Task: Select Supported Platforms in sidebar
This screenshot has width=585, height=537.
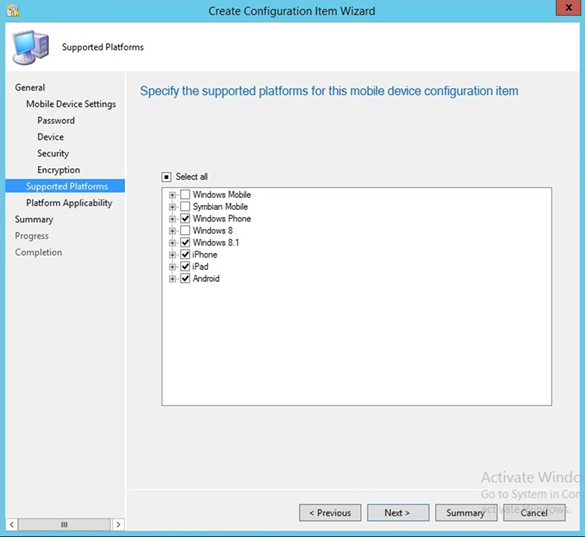Action: coord(65,186)
